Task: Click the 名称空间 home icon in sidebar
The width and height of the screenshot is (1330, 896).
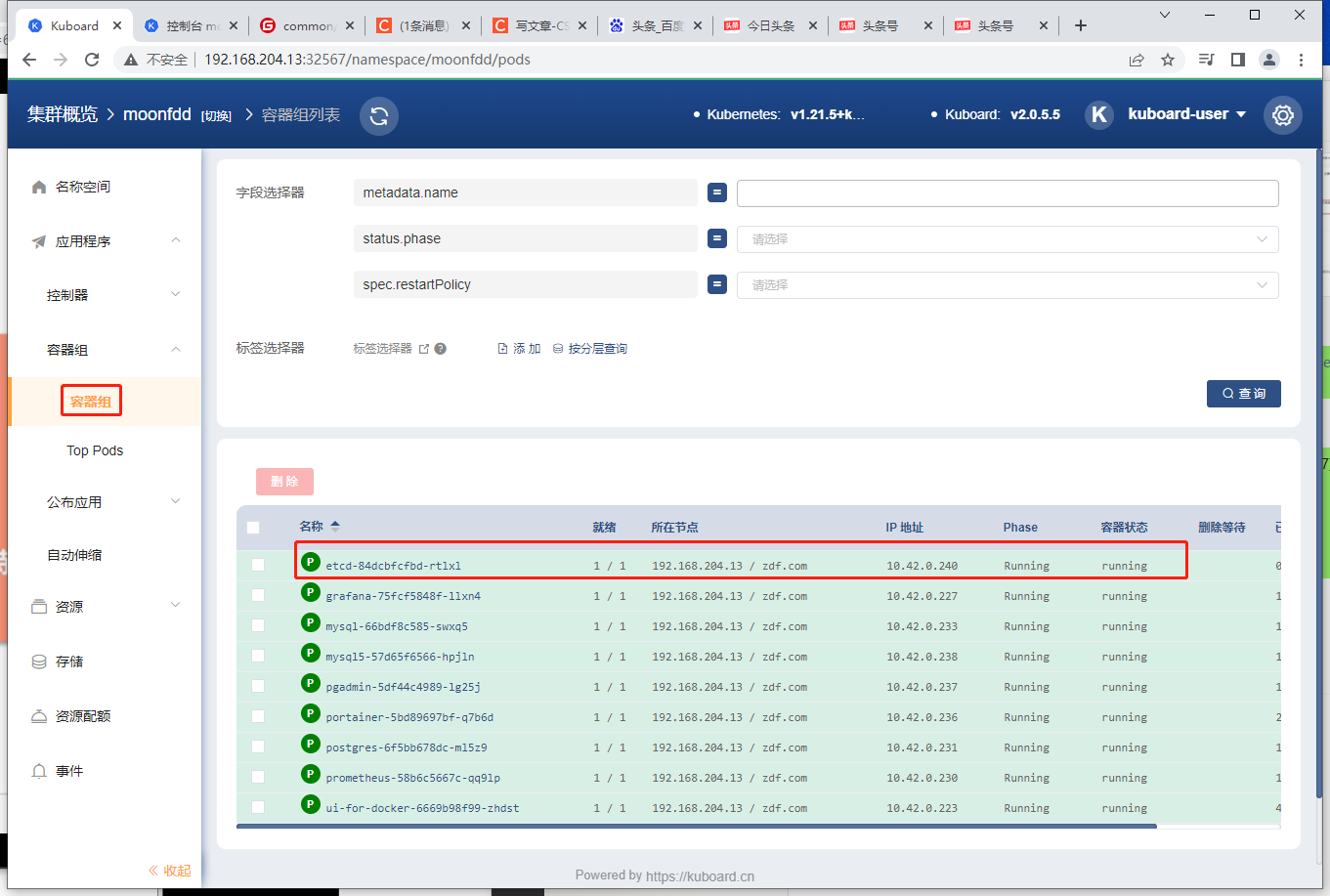Action: click(39, 187)
